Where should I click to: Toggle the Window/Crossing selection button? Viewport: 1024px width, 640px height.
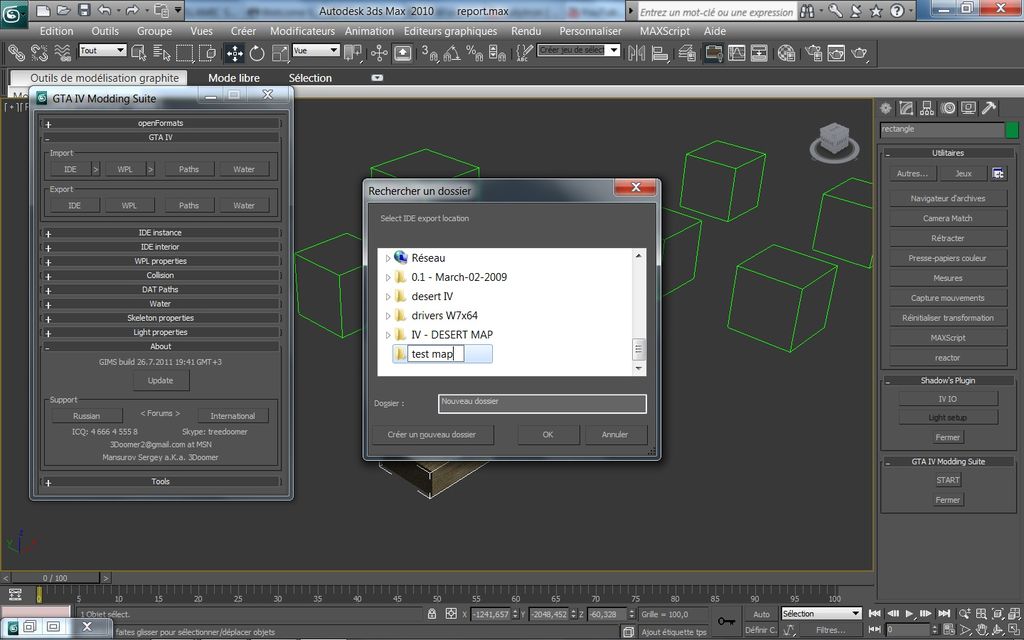[x=208, y=53]
